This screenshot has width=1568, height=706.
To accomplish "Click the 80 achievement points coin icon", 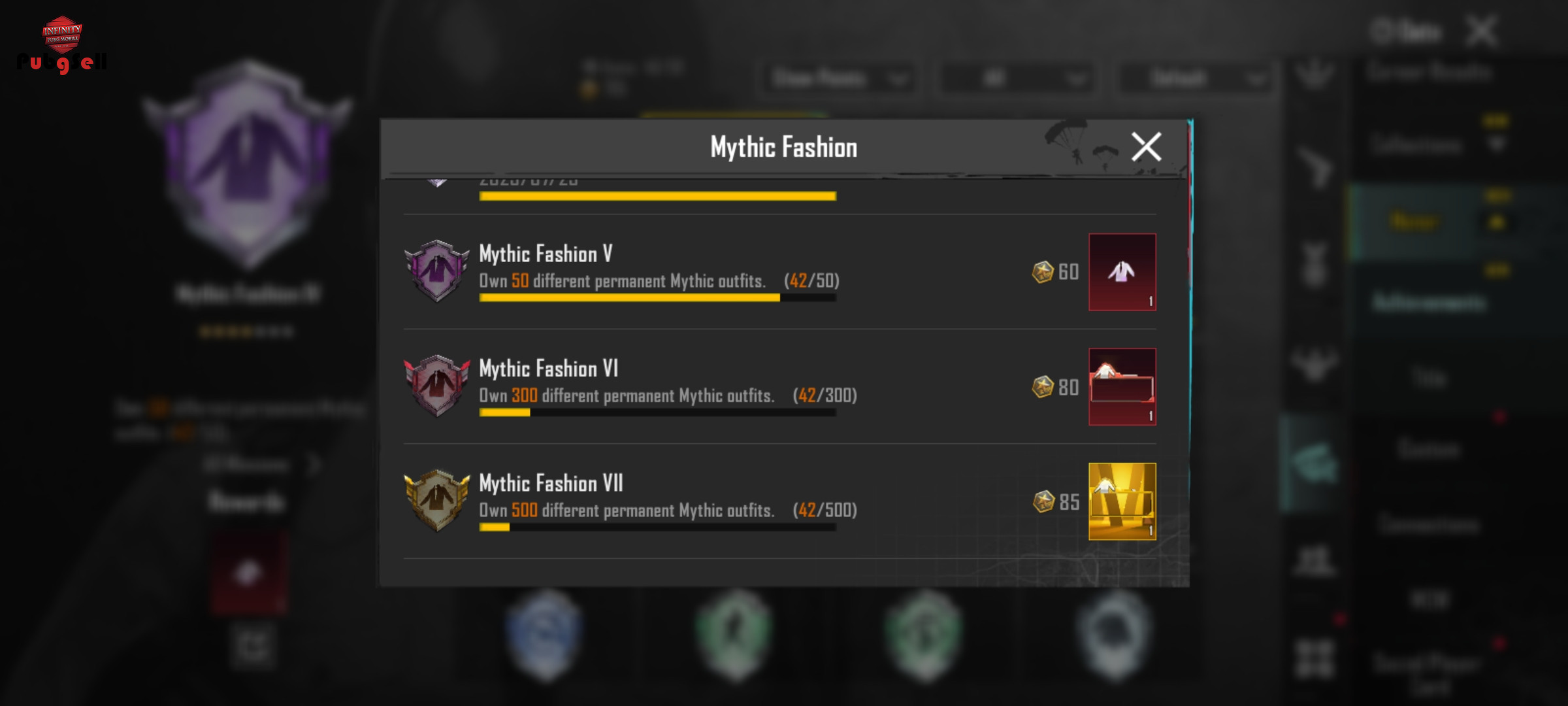I will coord(1043,387).
